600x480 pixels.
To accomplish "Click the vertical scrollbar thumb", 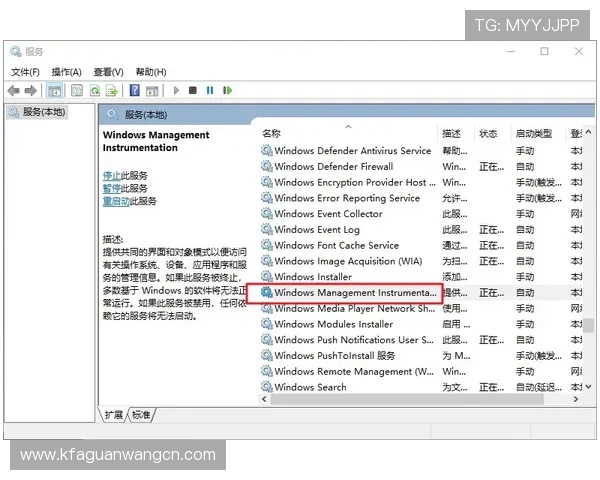I will pos(589,325).
